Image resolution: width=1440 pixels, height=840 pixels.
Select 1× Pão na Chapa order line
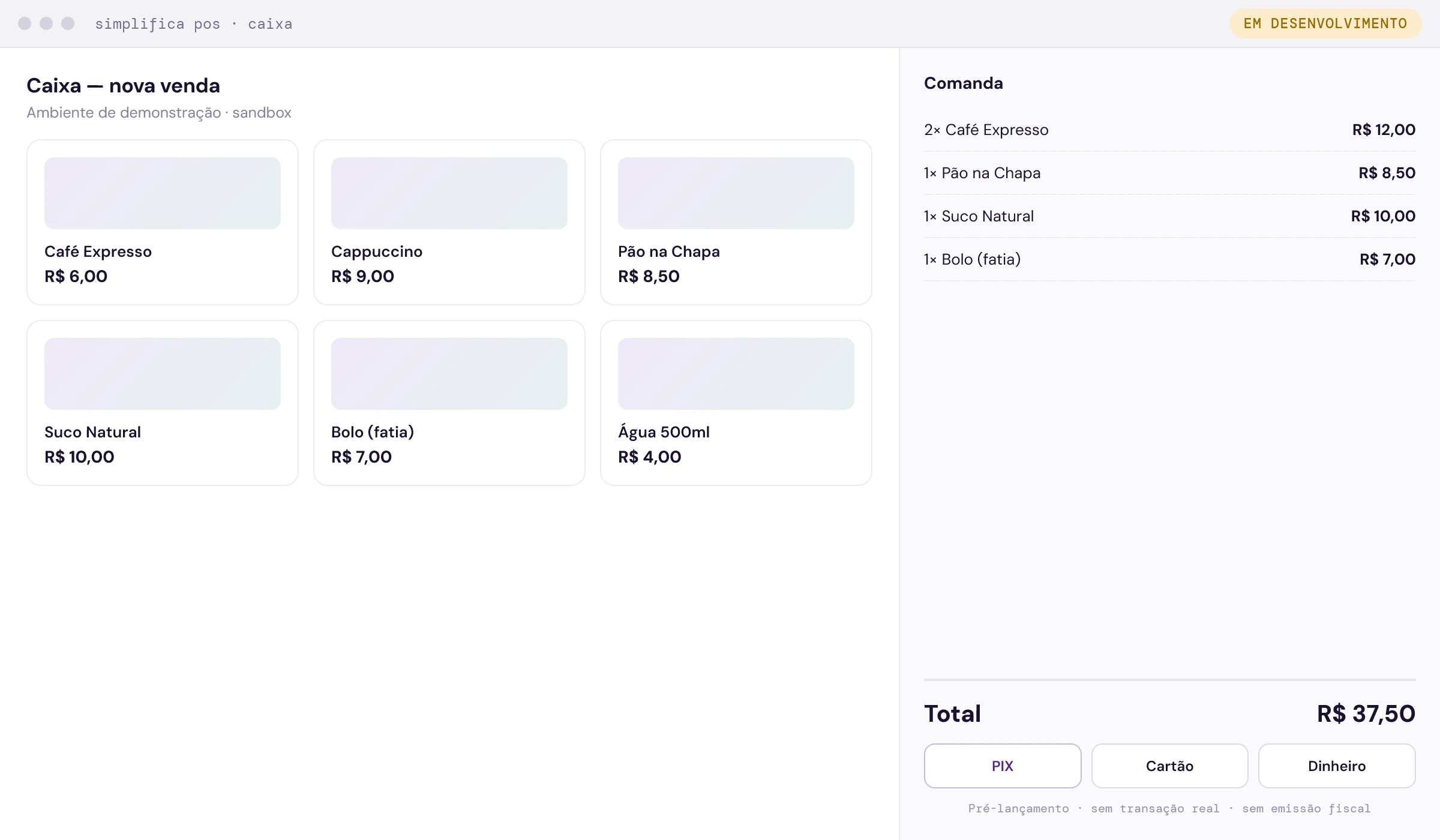1169,173
